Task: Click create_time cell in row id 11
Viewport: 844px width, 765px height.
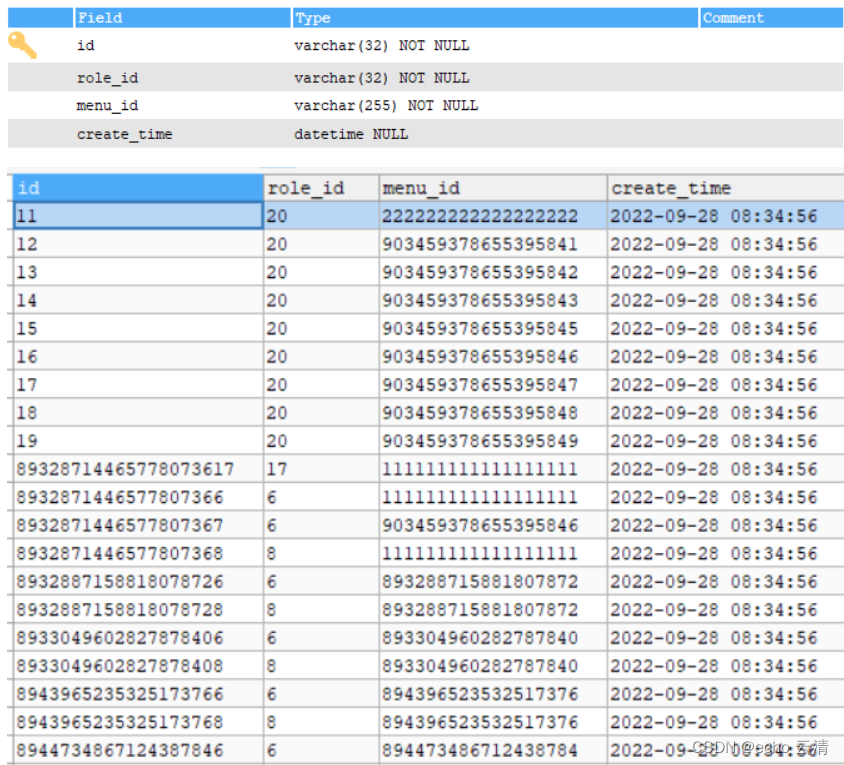Action: tap(726, 216)
